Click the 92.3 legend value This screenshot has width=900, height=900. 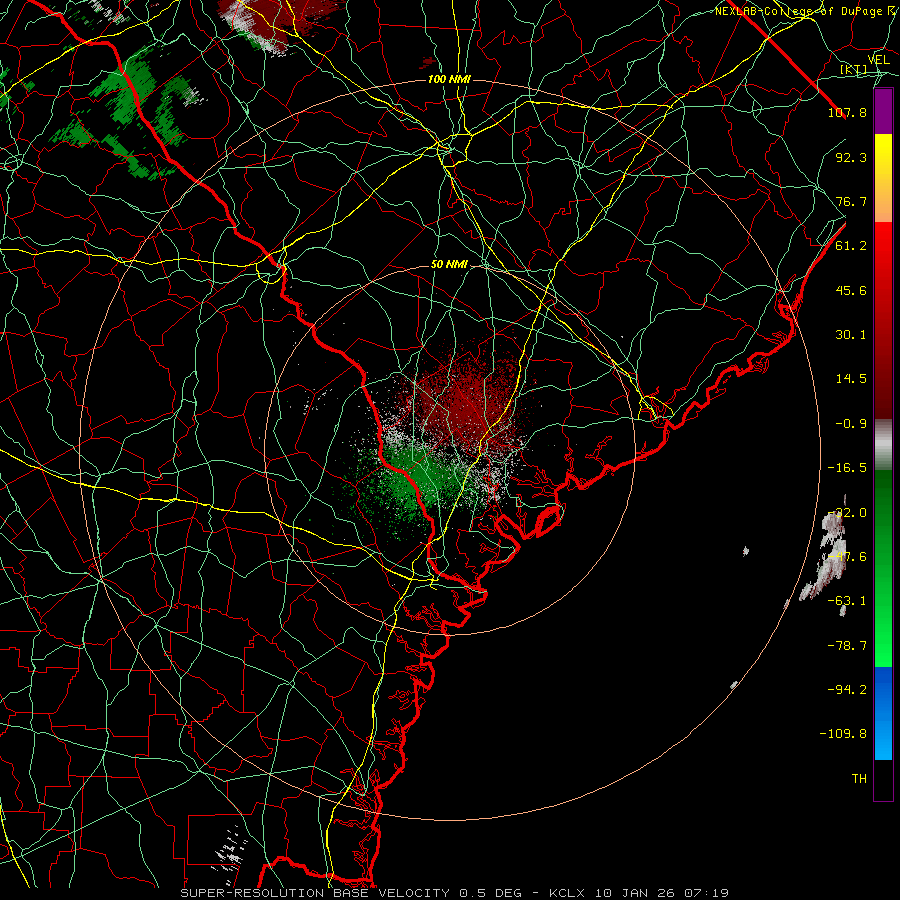(x=851, y=157)
